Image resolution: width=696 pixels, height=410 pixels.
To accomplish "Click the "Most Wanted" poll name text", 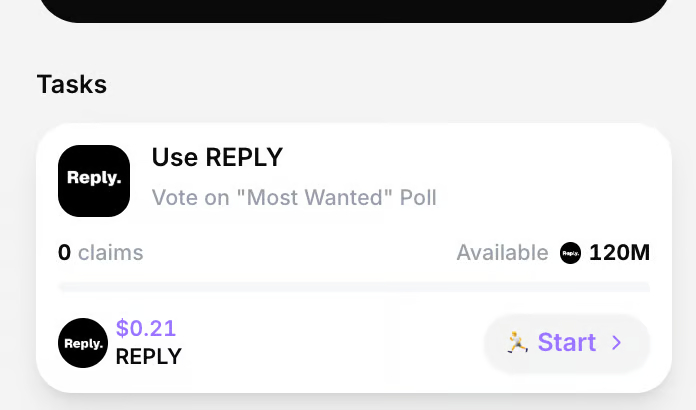I will click(313, 197).
